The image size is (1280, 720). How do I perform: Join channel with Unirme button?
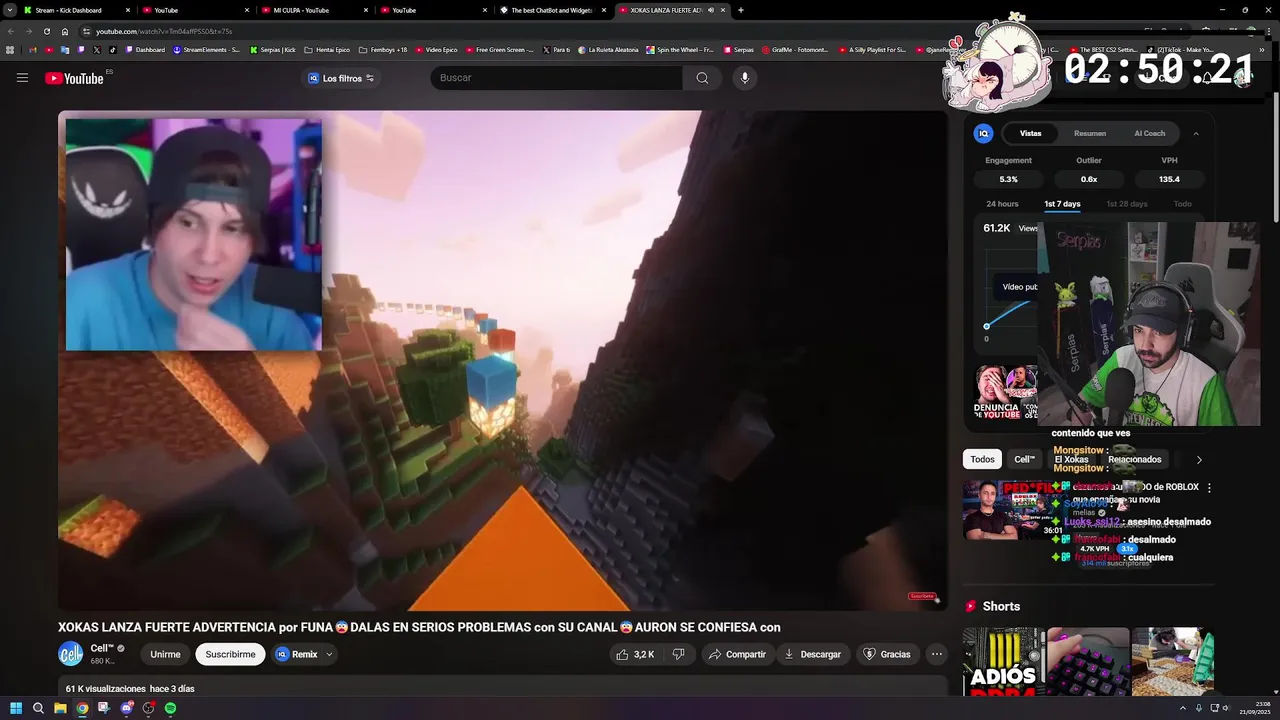[x=165, y=654]
